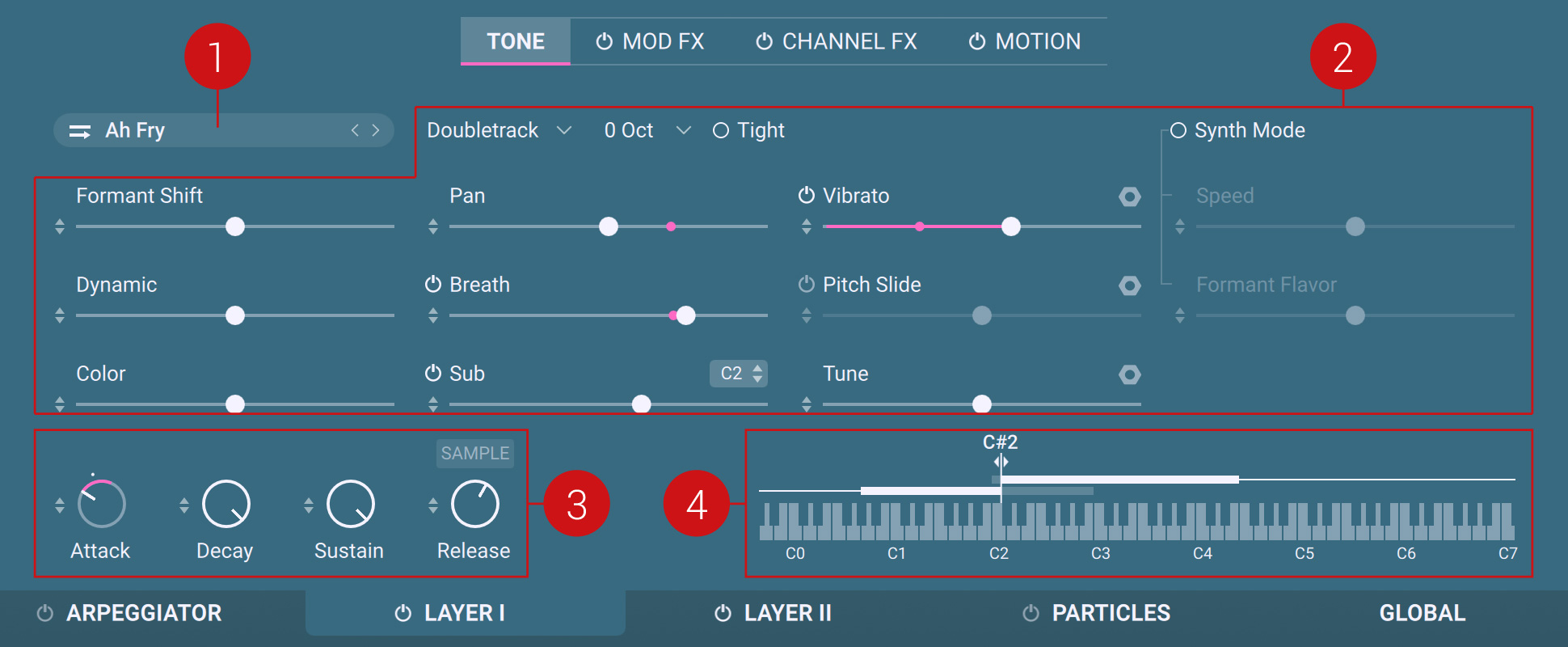1568x647 pixels.
Task: Toggle the MOD FX power icon
Action: tap(604, 42)
